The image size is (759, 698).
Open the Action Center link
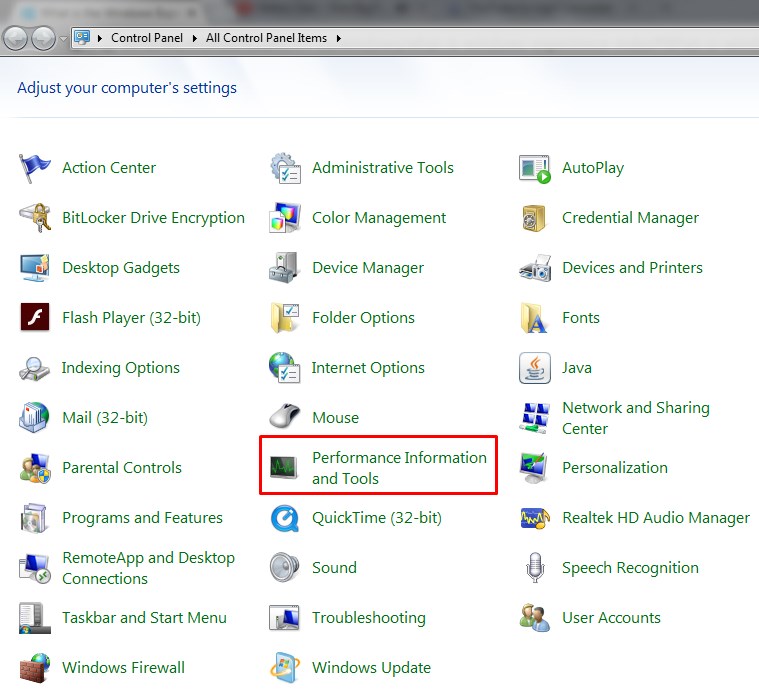pos(109,168)
